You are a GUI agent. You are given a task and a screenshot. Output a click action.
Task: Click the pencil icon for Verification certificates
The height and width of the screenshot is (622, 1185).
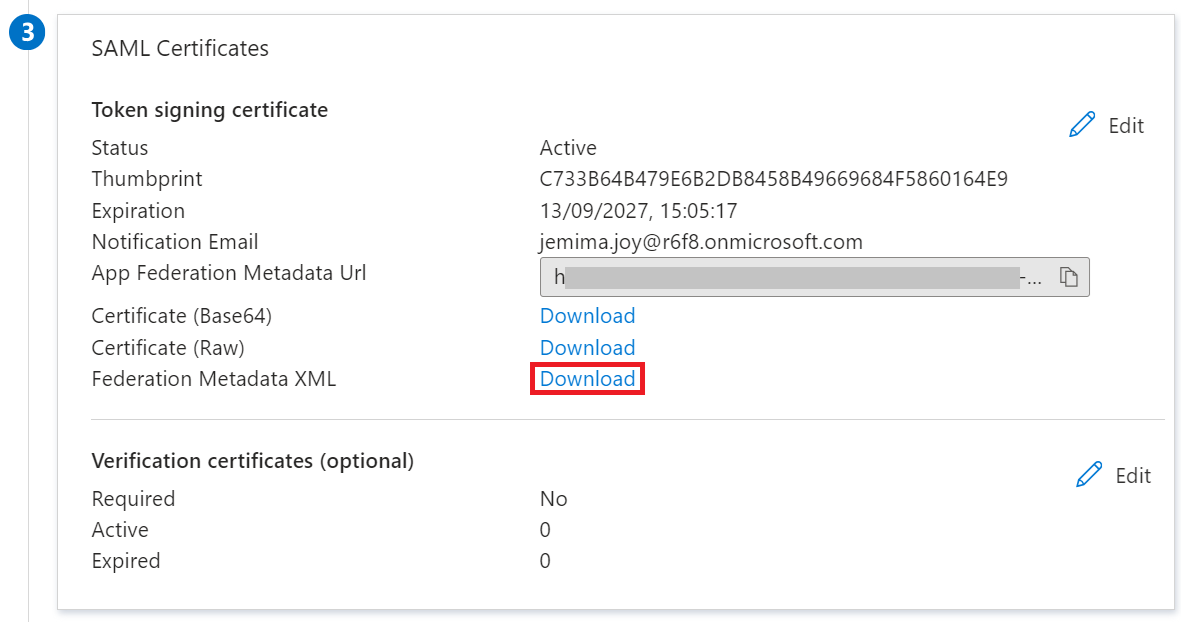coord(1089,475)
